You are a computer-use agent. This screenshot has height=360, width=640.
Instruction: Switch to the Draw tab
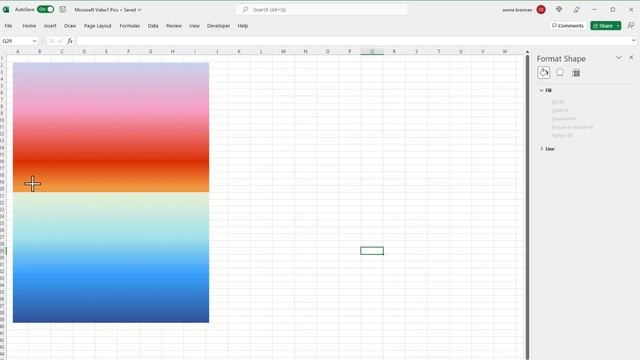pos(70,26)
